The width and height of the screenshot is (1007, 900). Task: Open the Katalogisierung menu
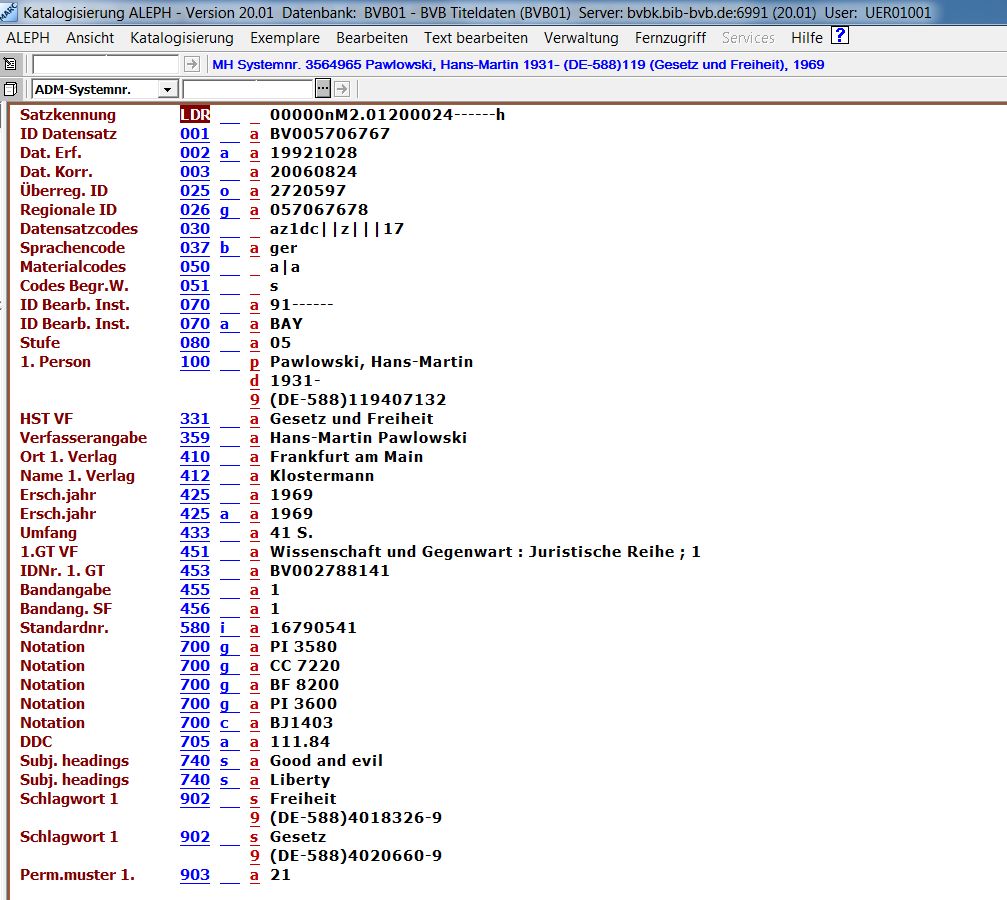click(182, 38)
